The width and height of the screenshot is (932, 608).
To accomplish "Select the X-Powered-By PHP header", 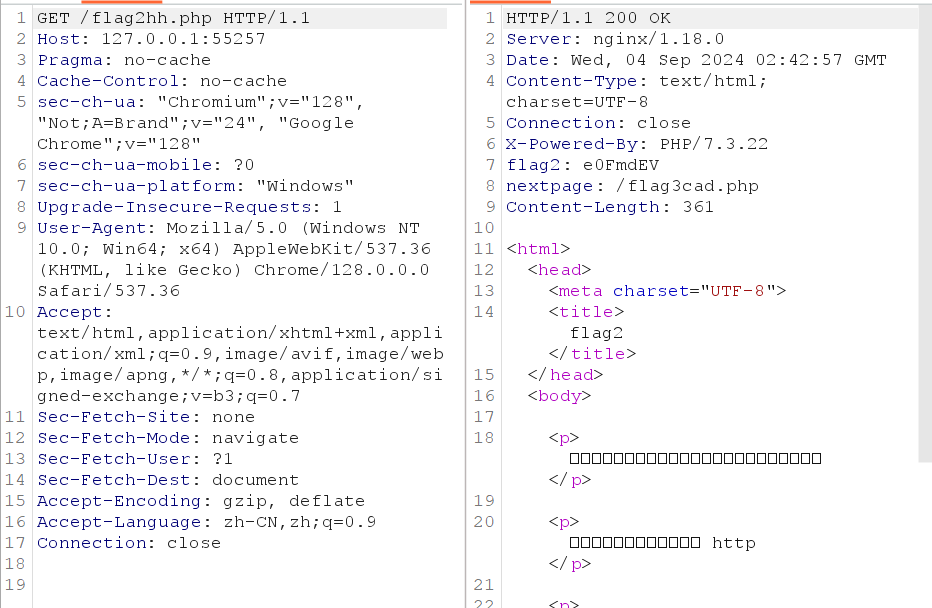I will click(636, 144).
